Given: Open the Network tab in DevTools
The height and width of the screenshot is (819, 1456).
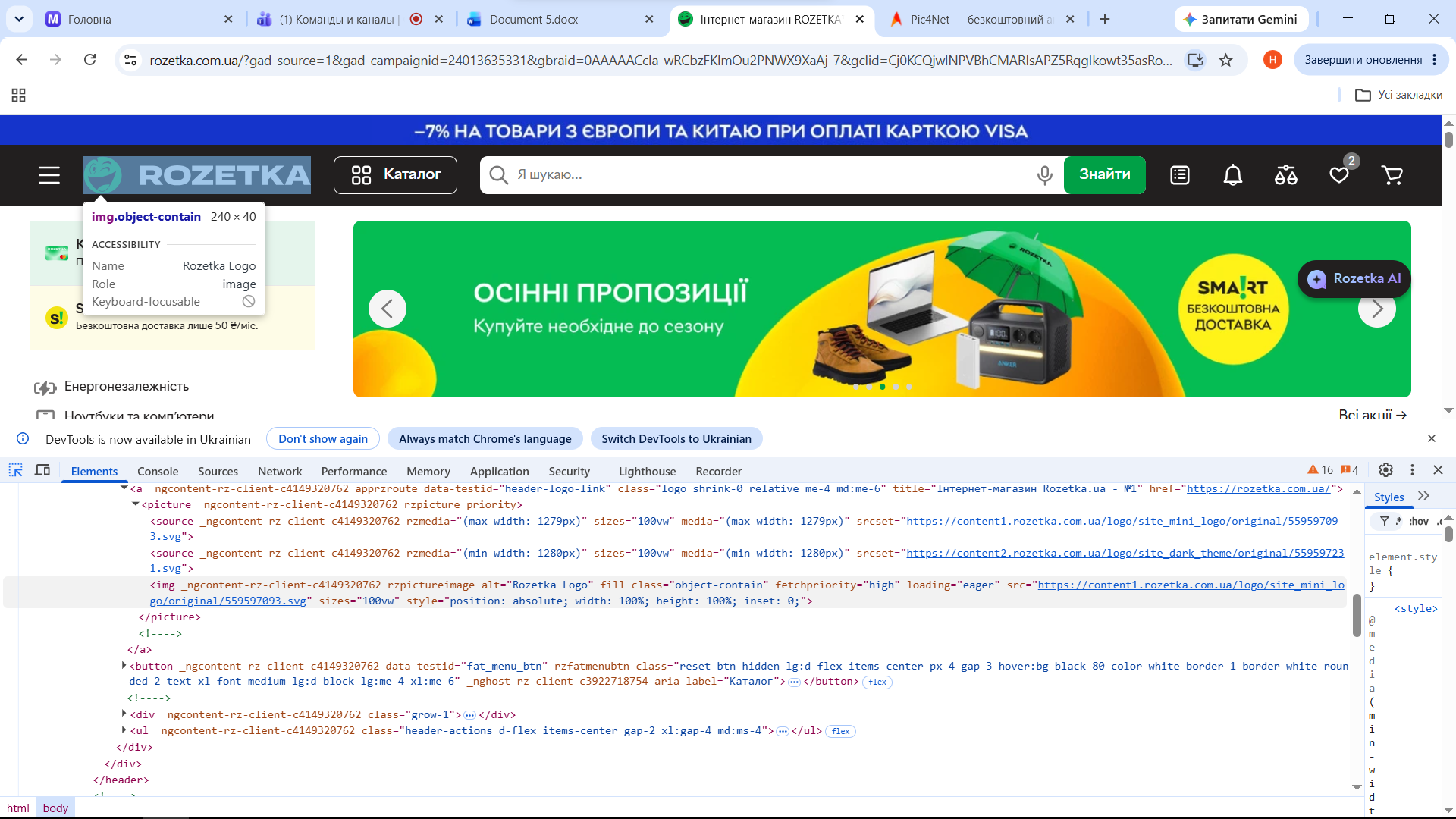Looking at the screenshot, I should click(x=280, y=471).
